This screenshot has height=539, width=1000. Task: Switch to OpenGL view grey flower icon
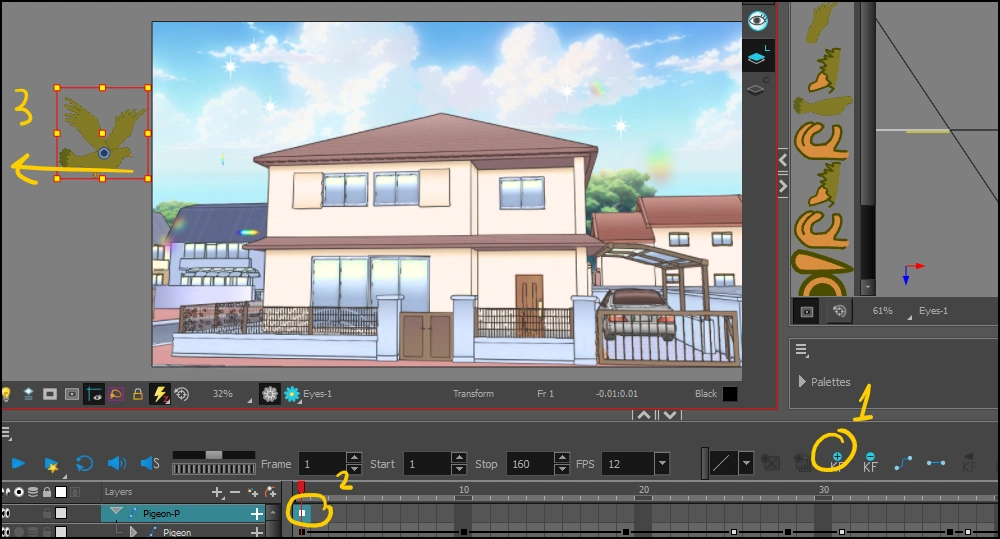pos(270,394)
